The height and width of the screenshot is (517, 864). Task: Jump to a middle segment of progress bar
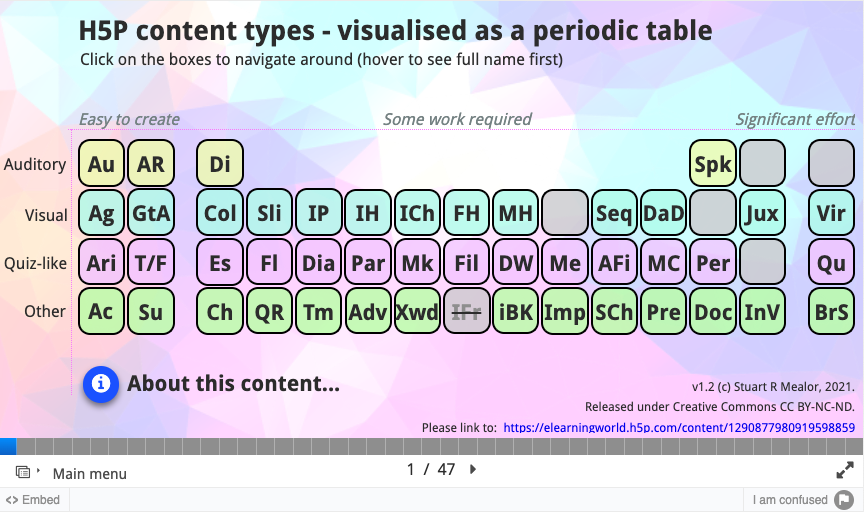click(431, 446)
